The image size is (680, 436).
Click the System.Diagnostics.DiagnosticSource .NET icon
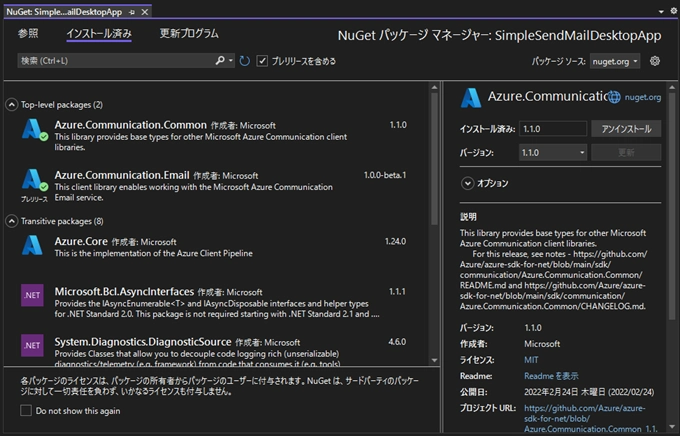click(32, 345)
